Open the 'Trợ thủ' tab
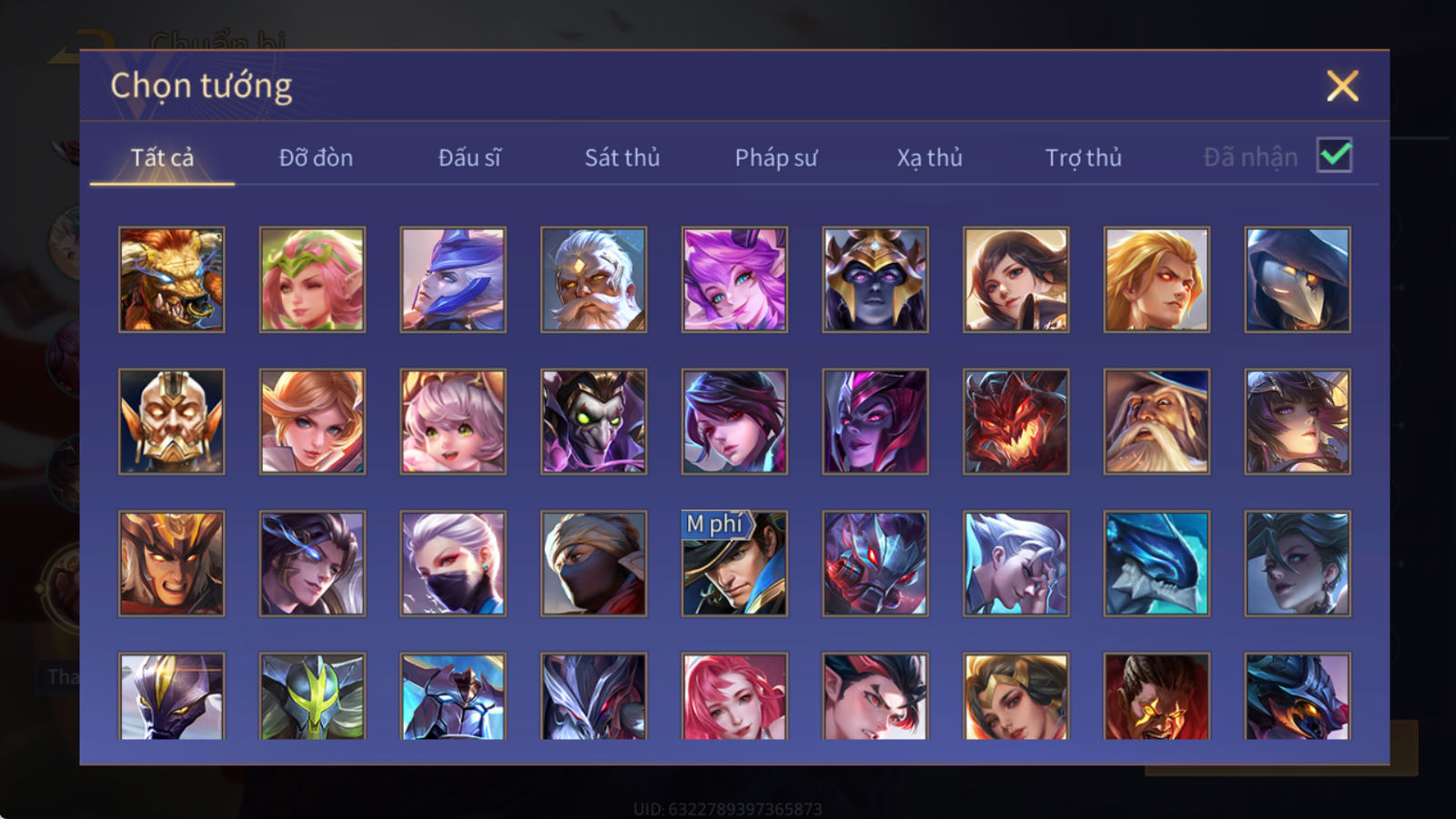 (1083, 157)
